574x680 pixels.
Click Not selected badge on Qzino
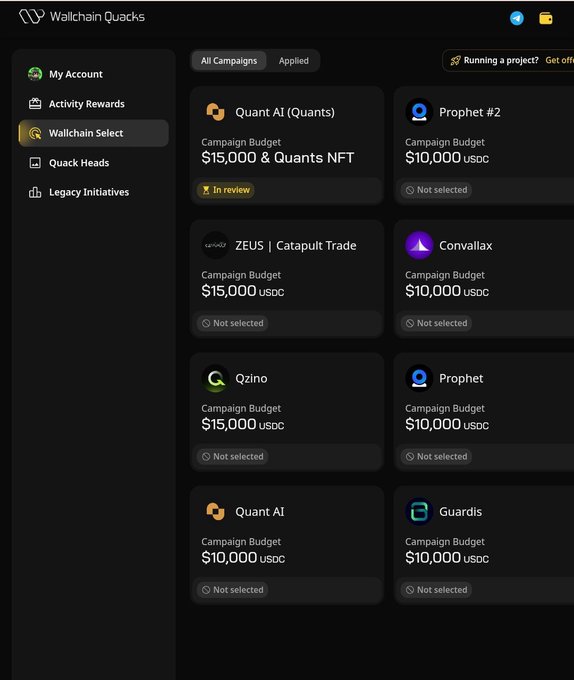point(233,457)
